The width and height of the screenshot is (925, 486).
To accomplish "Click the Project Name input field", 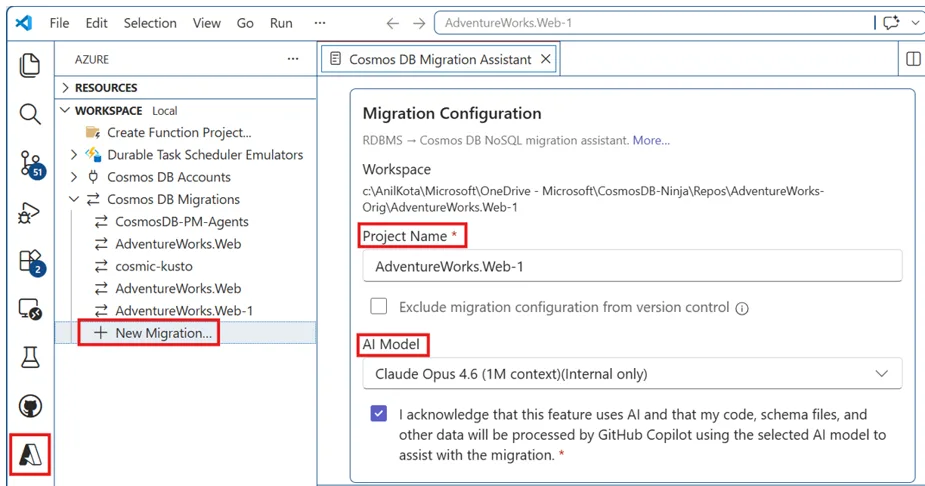I will 632,266.
